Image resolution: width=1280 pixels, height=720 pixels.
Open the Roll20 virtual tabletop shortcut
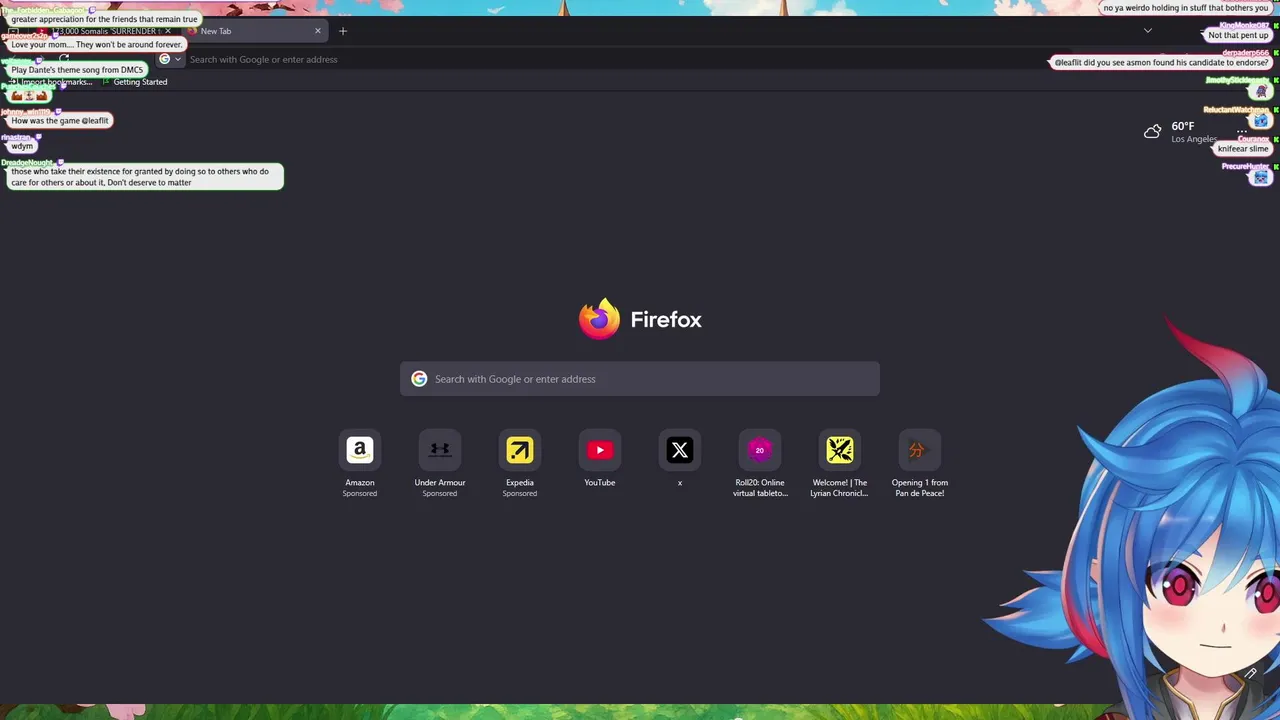(760, 450)
